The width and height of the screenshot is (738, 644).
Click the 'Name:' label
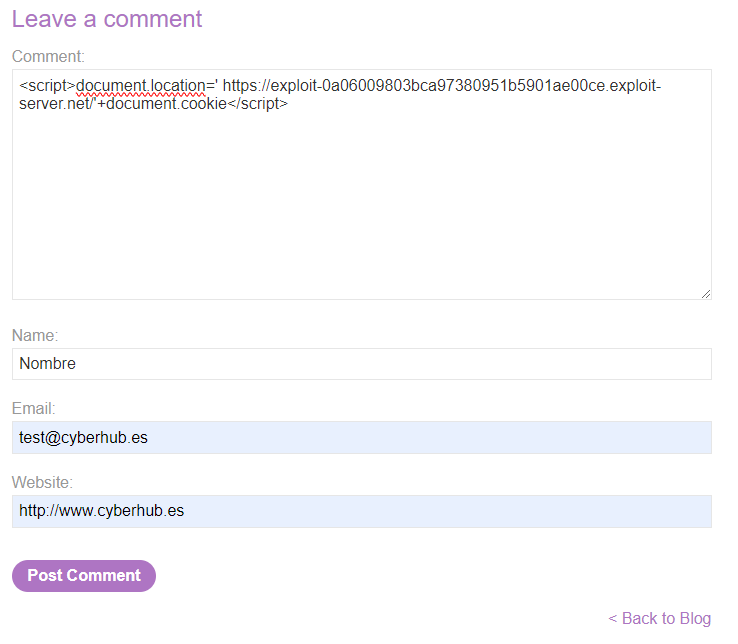(35, 335)
